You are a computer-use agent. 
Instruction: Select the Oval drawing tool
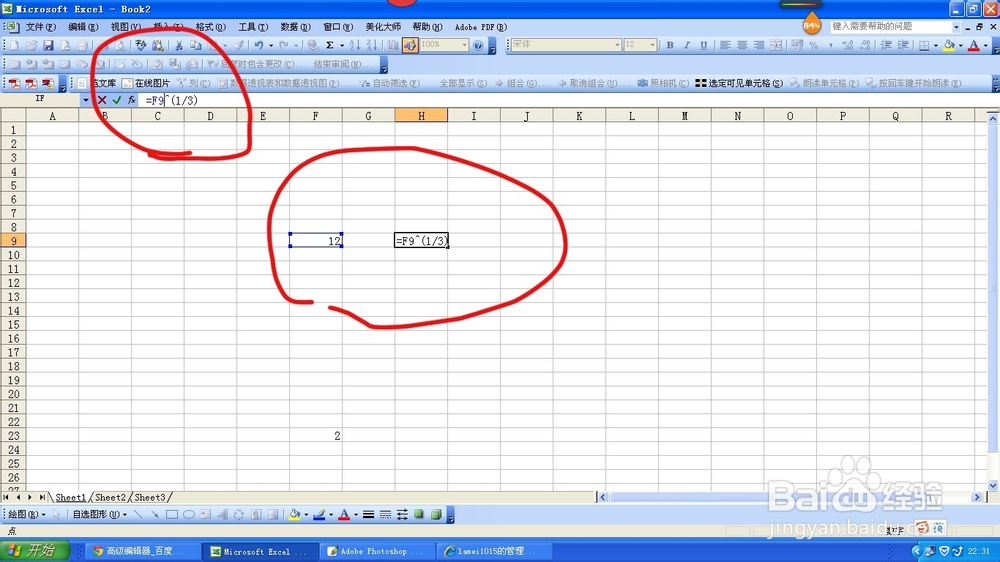[189, 514]
